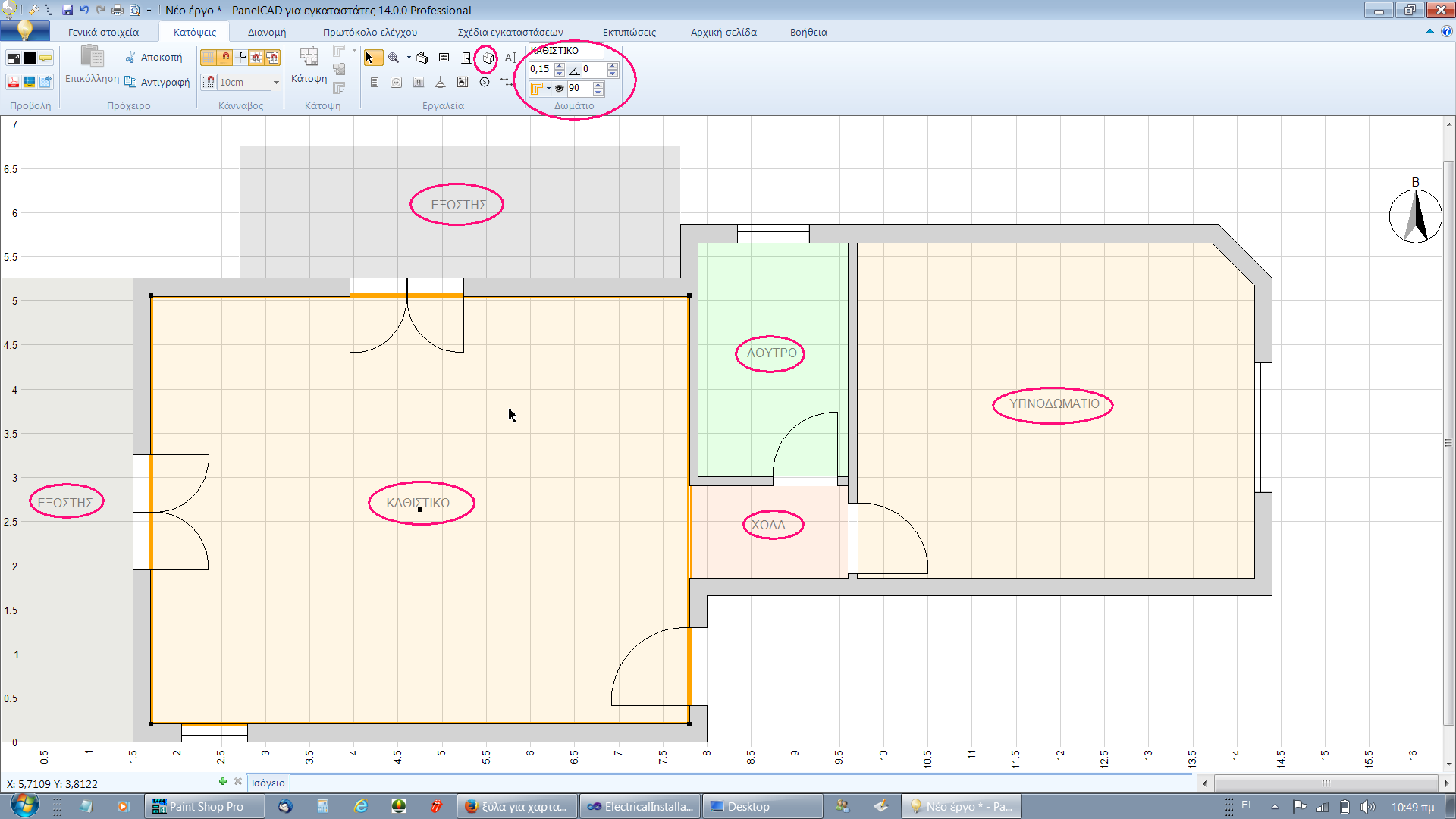This screenshot has height=819, width=1456.
Task: Toggle grid display button
Action: [208, 58]
